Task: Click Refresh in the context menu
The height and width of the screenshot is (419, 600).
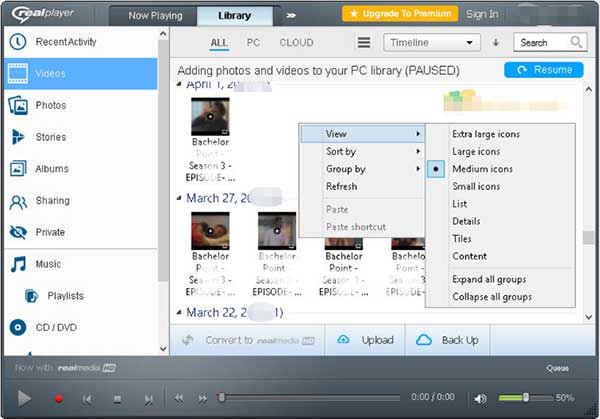Action: coord(341,186)
